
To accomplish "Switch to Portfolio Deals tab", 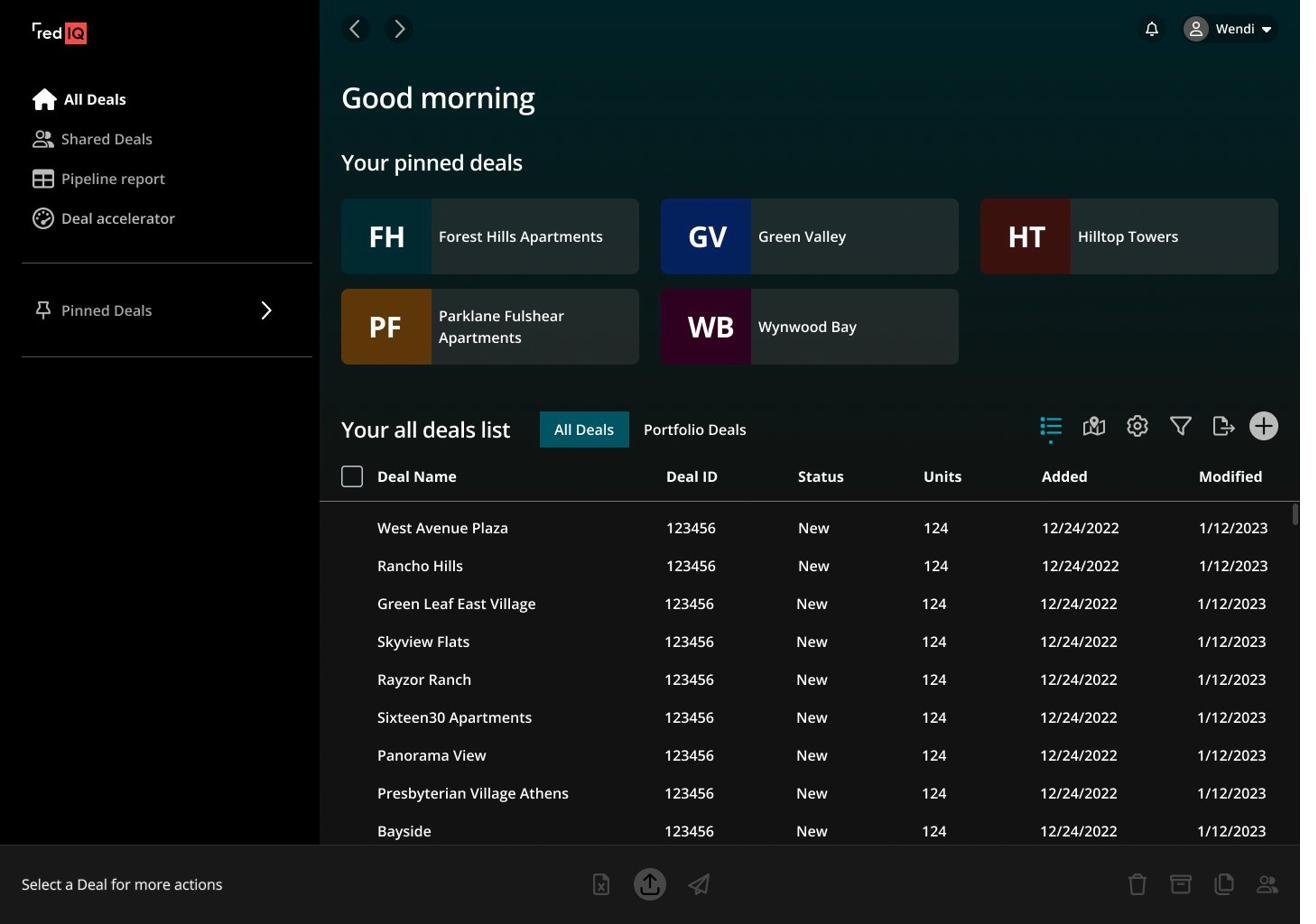I will point(694,429).
